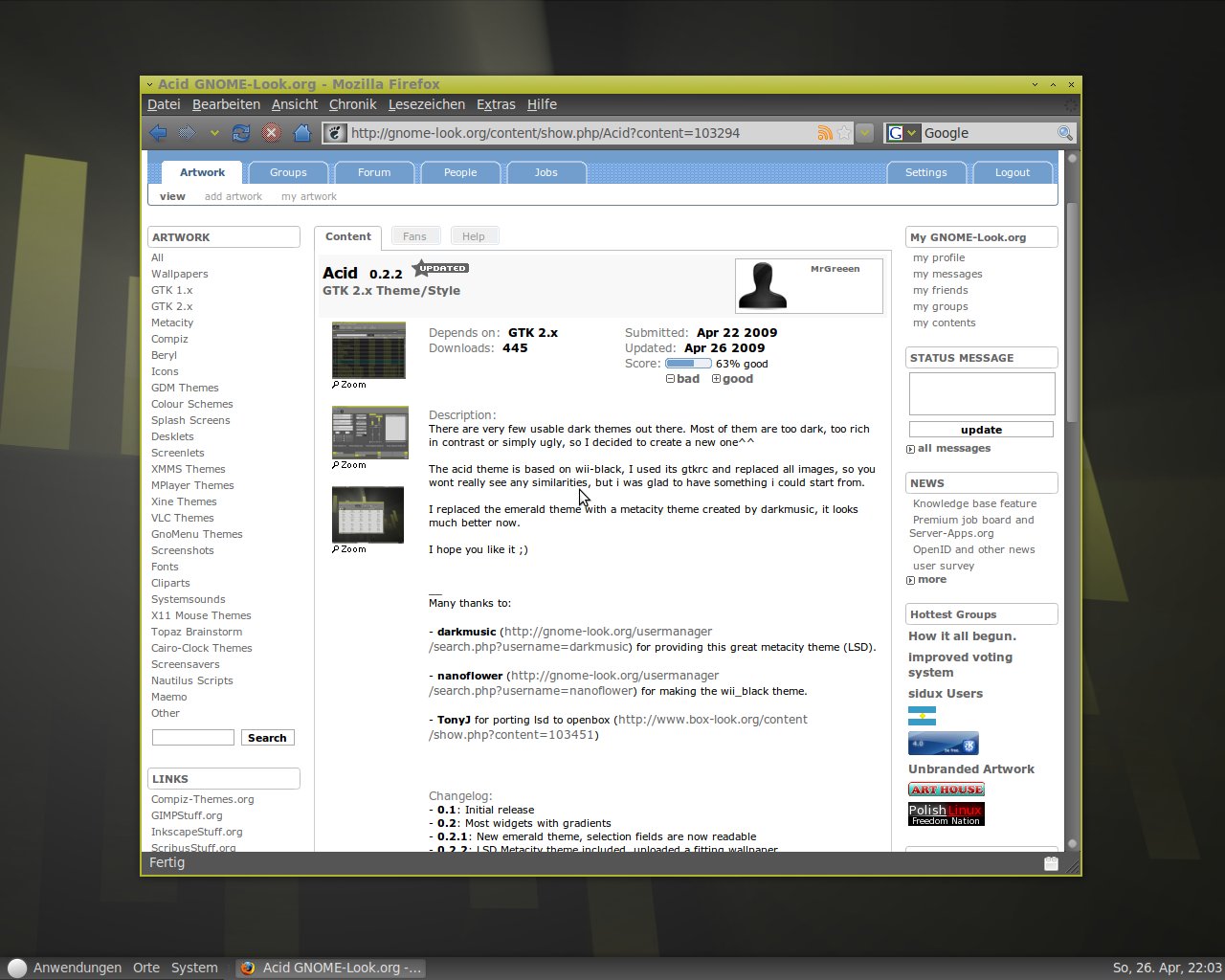The image size is (1225, 980).
Task: Expand all messages arrow link
Action: pos(911,449)
